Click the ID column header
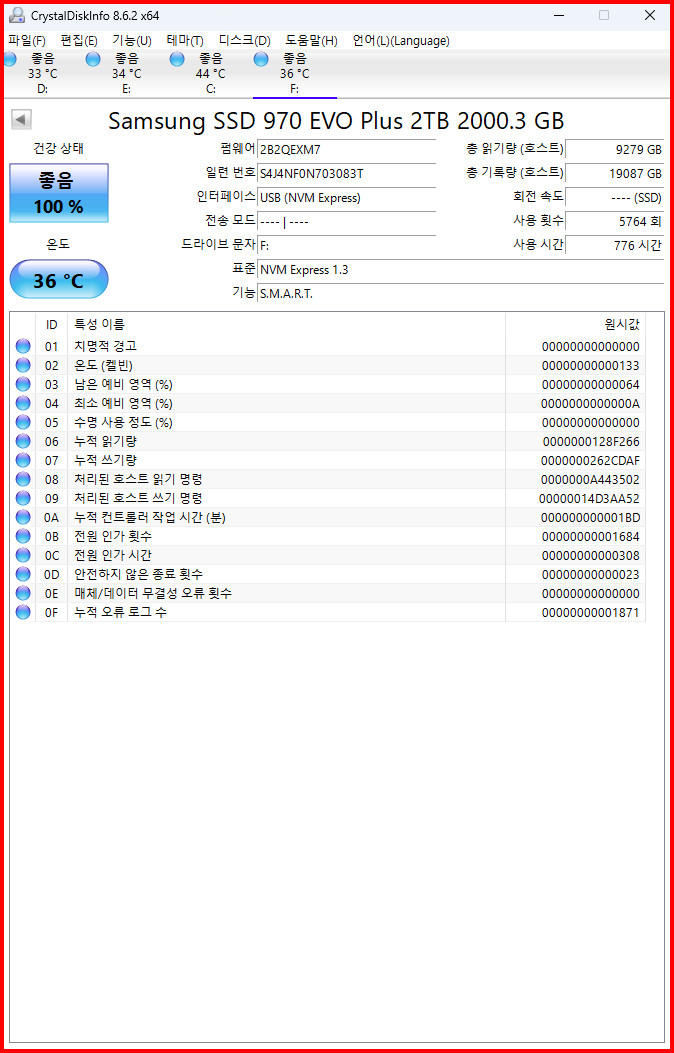This screenshot has width=674, height=1053. coord(52,325)
